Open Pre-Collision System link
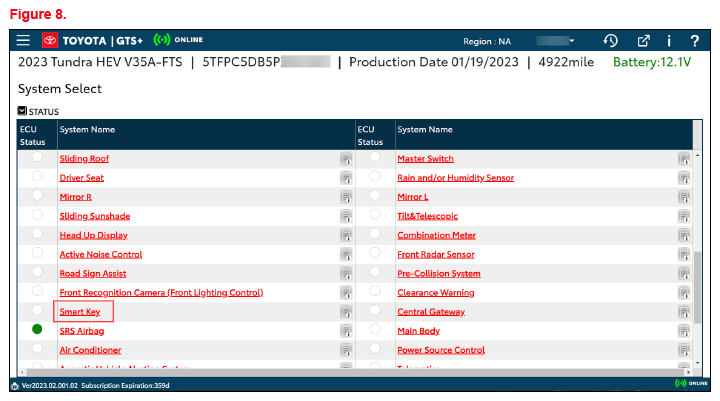720x401 pixels. coord(439,274)
